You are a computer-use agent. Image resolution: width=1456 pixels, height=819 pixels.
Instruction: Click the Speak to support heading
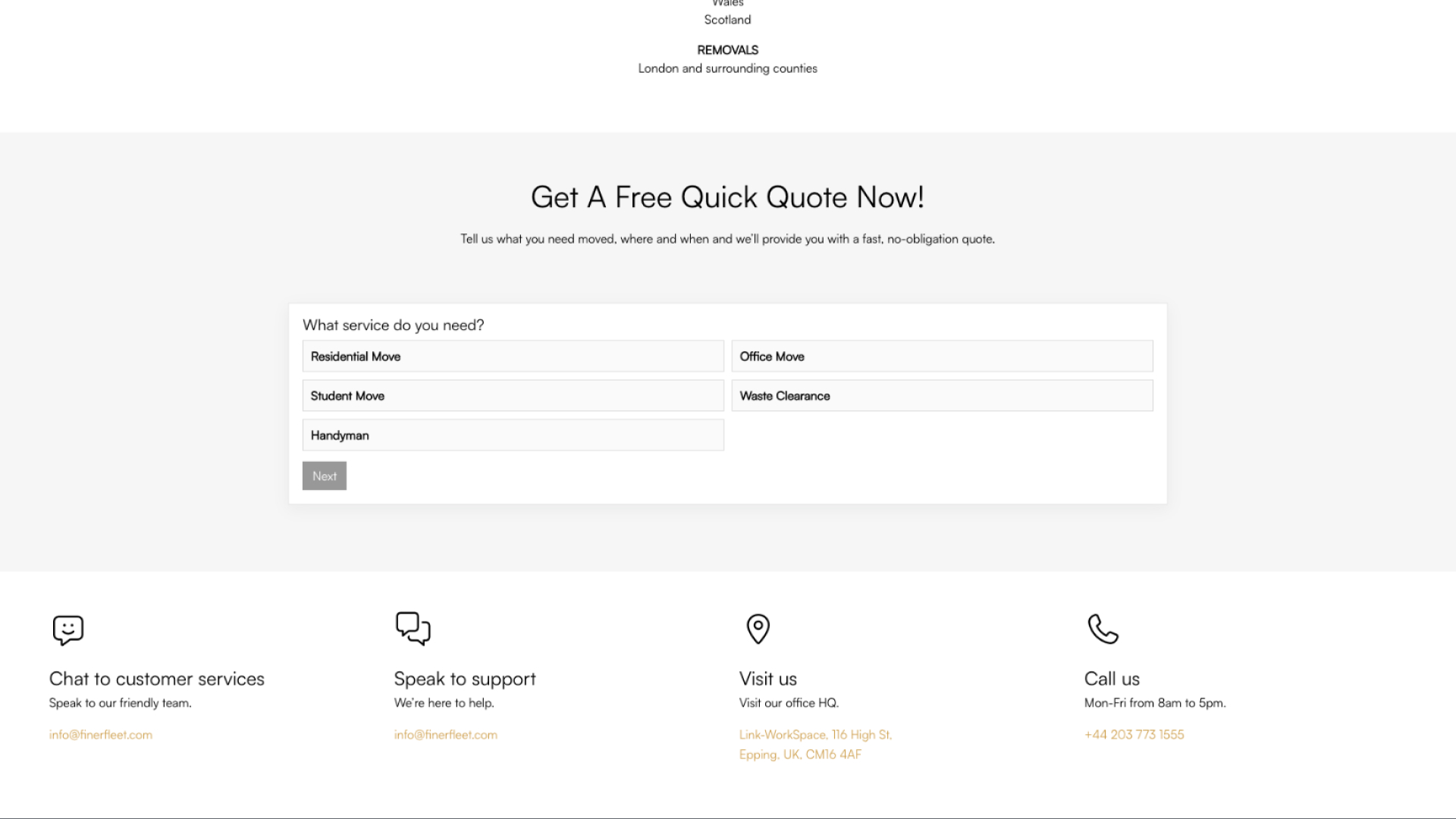(x=465, y=679)
